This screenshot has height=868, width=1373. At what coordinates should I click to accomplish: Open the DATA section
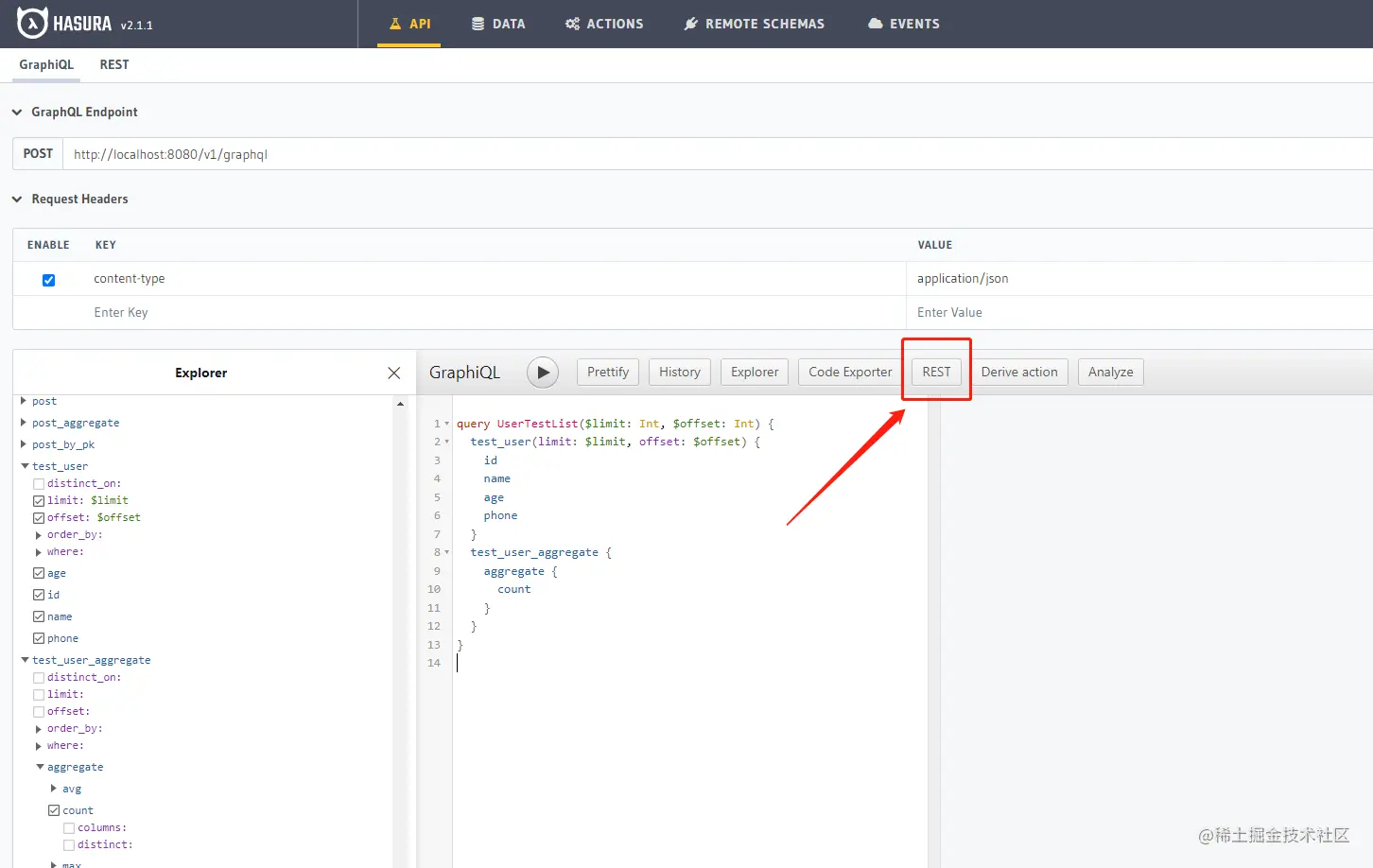point(498,24)
